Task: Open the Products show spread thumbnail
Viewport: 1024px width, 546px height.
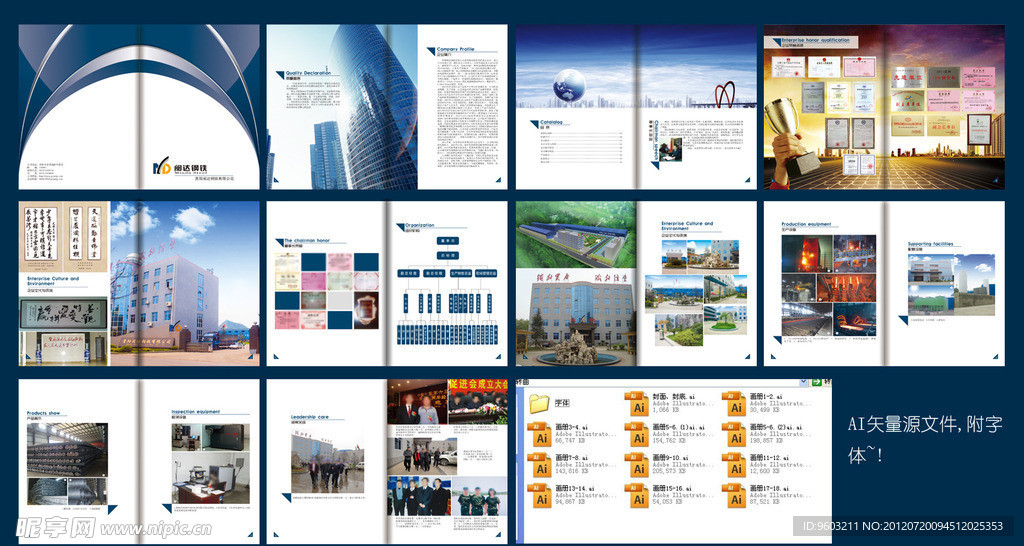Action: coord(139,461)
